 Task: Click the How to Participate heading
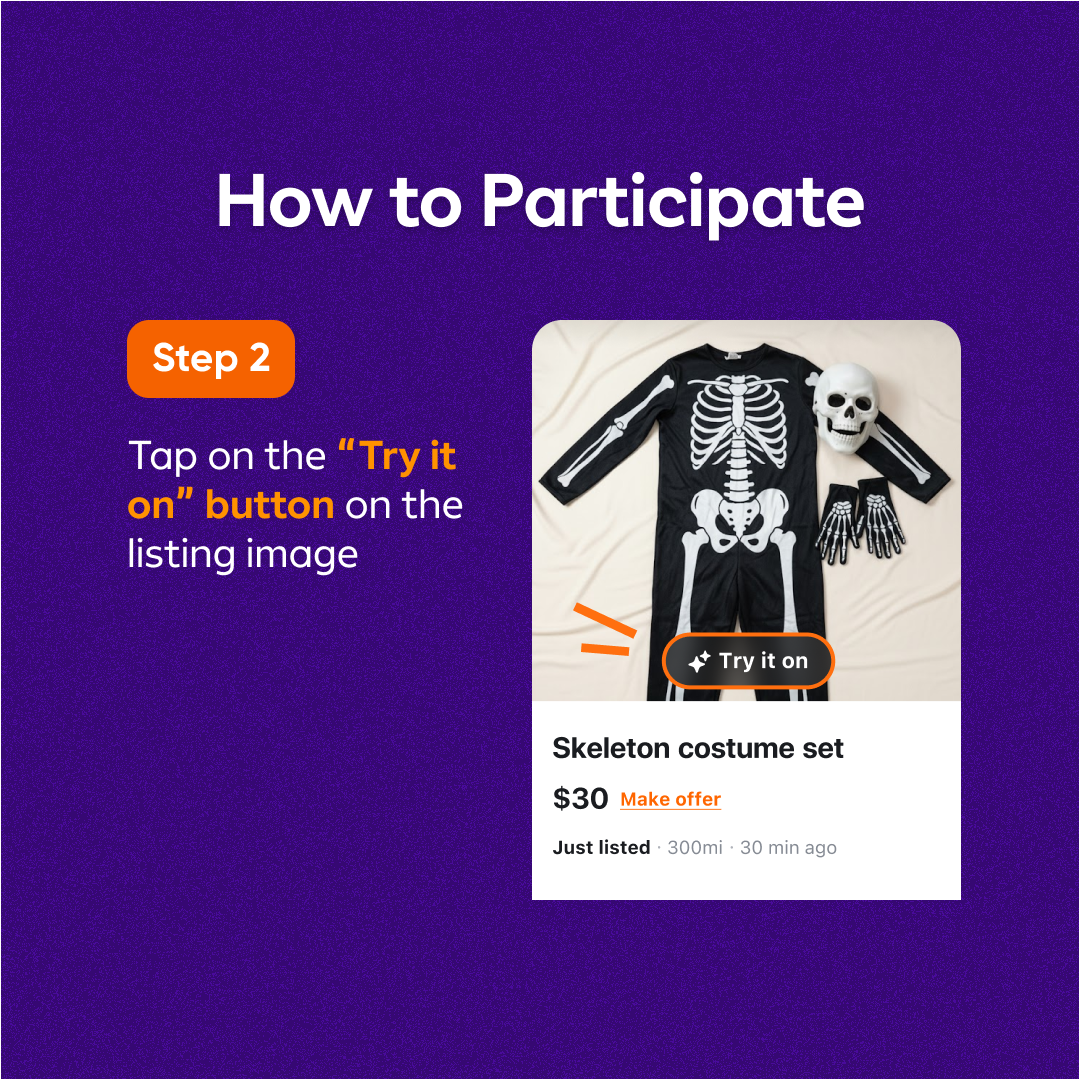(x=540, y=201)
